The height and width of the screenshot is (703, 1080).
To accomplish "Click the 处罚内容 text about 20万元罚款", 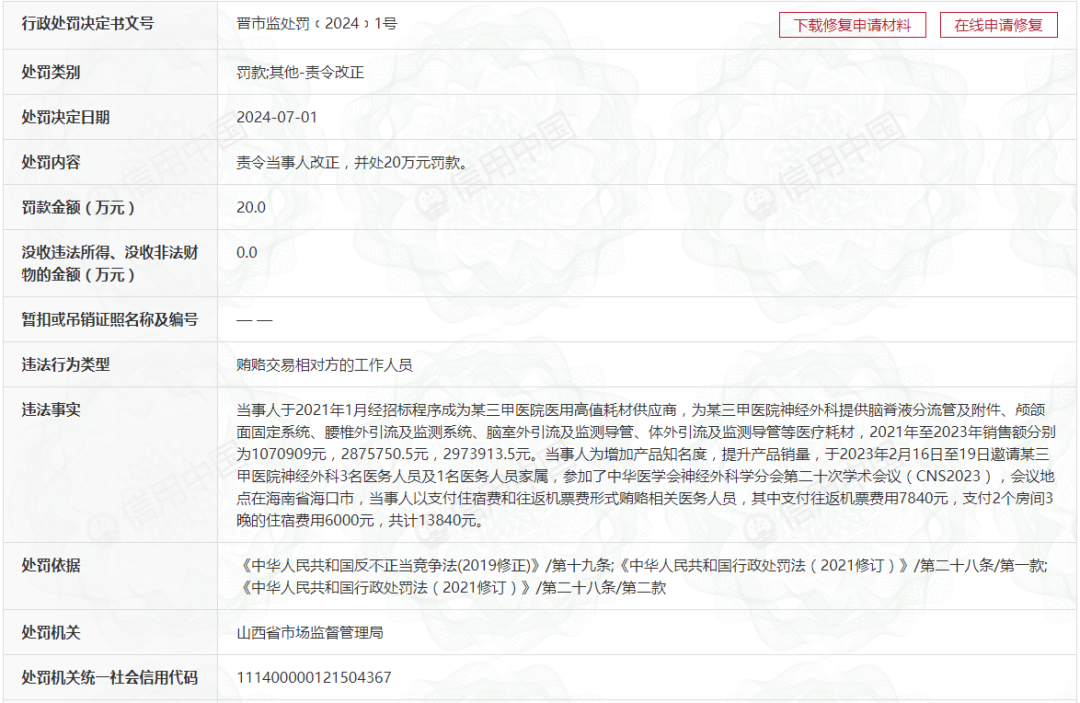I will (351, 162).
